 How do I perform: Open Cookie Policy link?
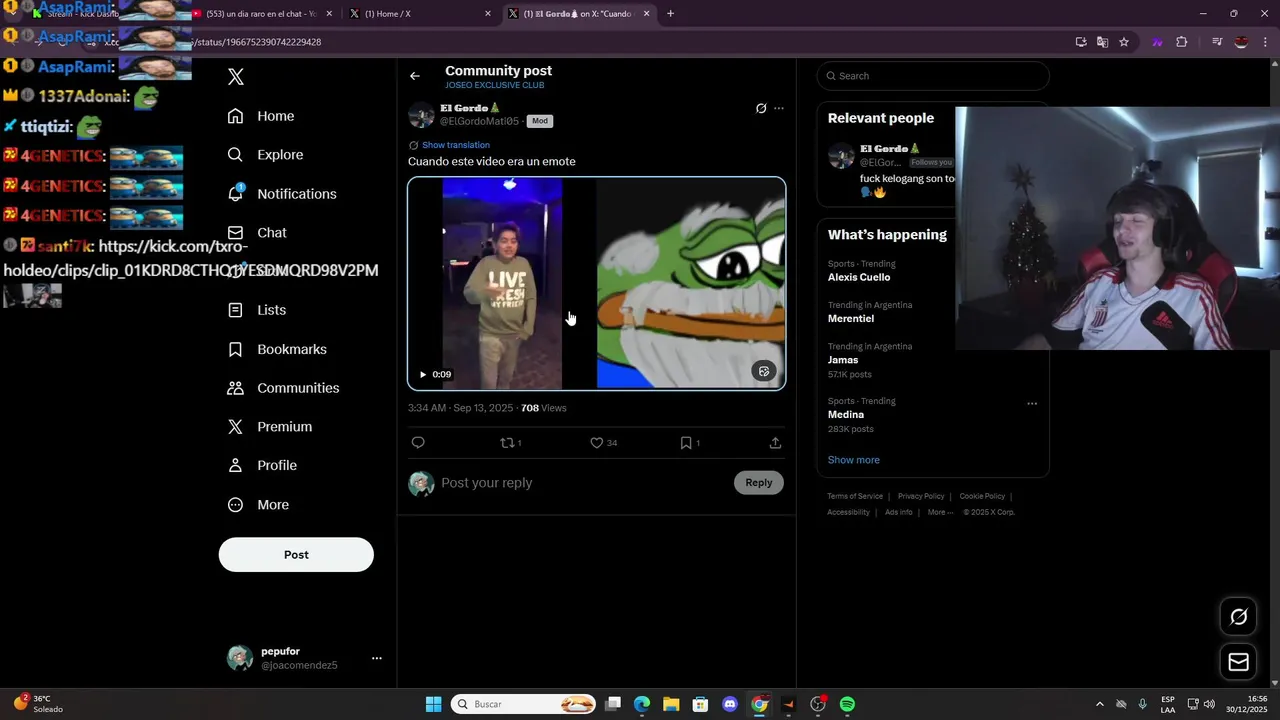982,496
